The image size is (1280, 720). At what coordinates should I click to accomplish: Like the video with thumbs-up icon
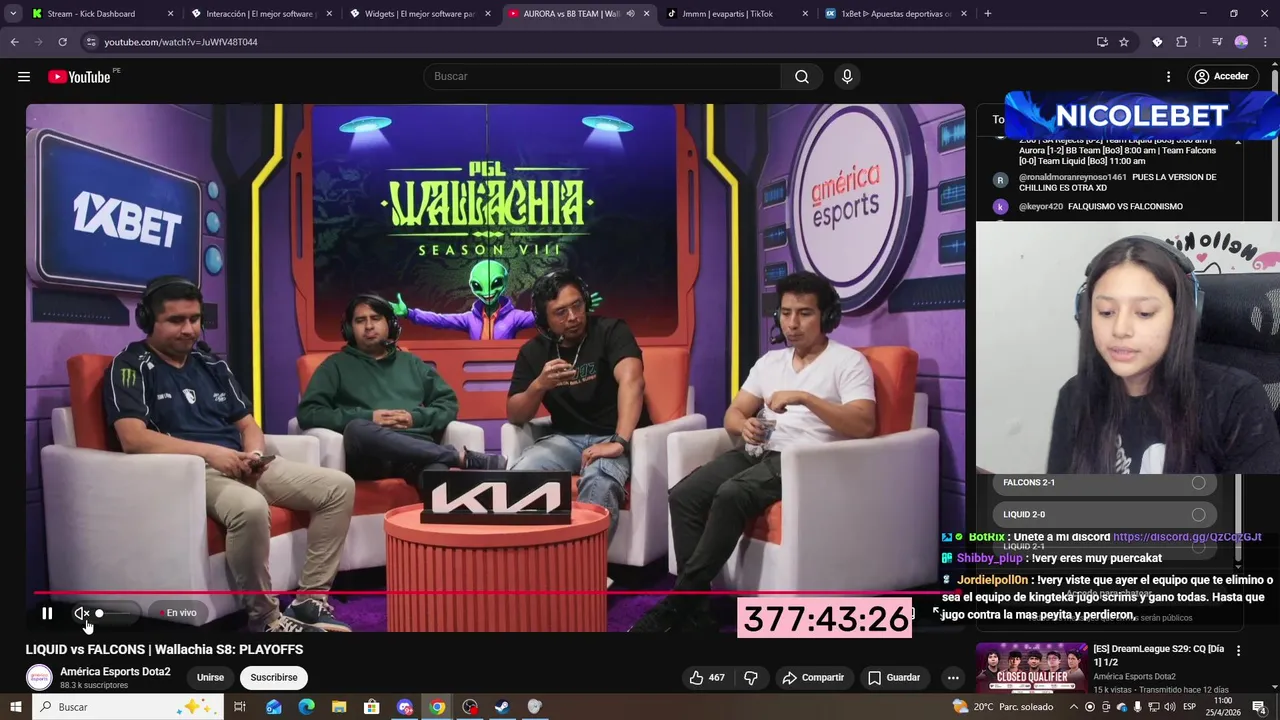(706, 677)
